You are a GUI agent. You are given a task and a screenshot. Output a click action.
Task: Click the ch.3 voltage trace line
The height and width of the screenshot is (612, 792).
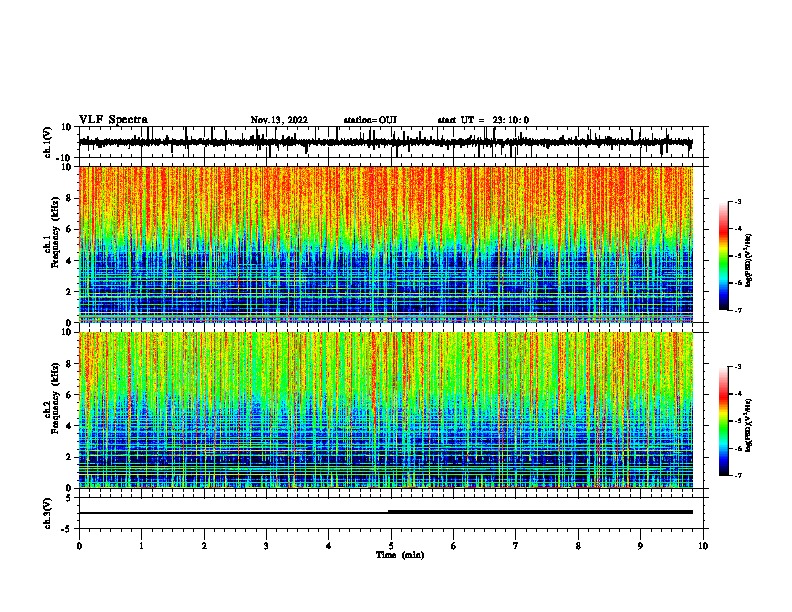point(386,512)
